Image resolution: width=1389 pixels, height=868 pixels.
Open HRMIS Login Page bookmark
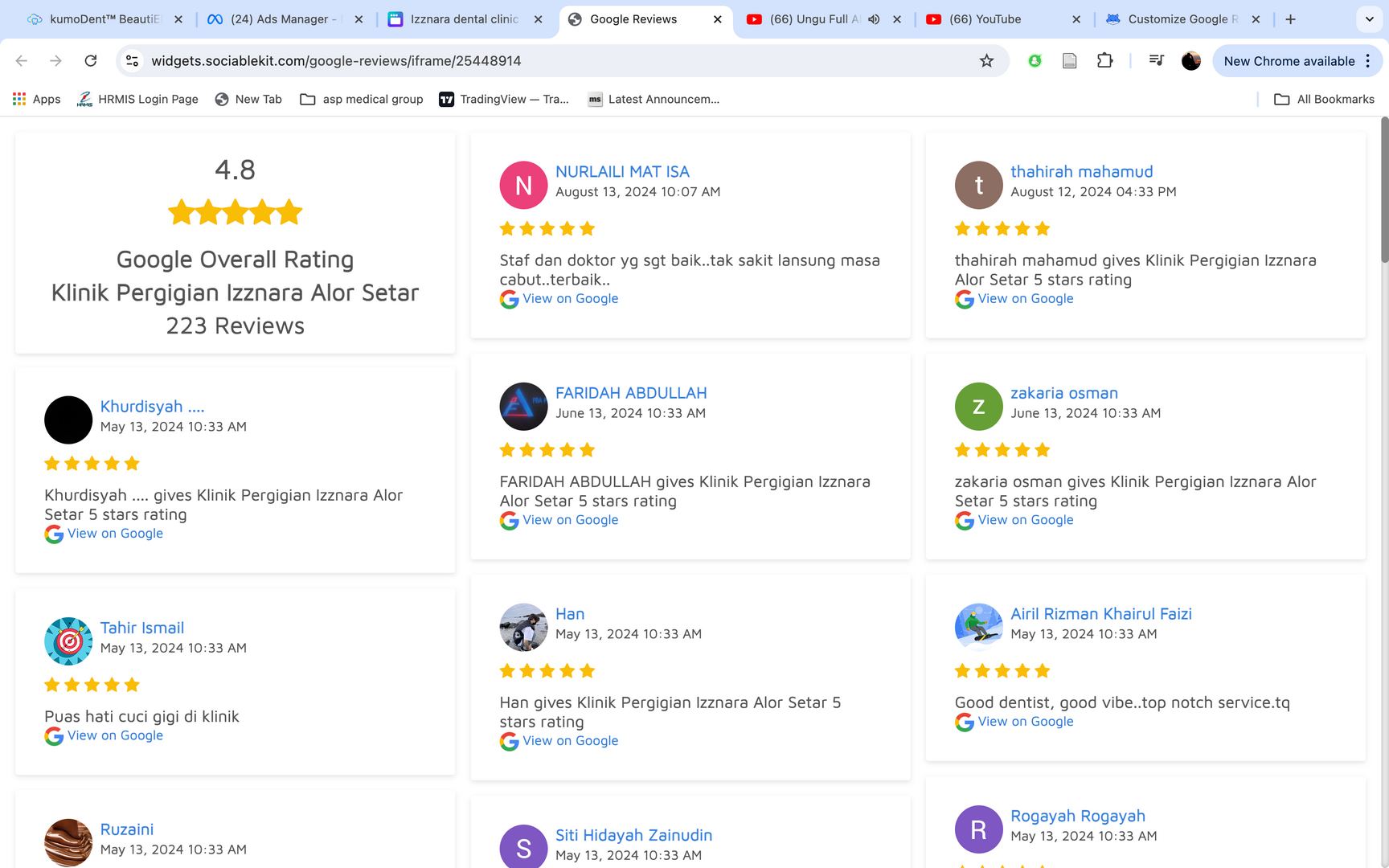pos(137,100)
